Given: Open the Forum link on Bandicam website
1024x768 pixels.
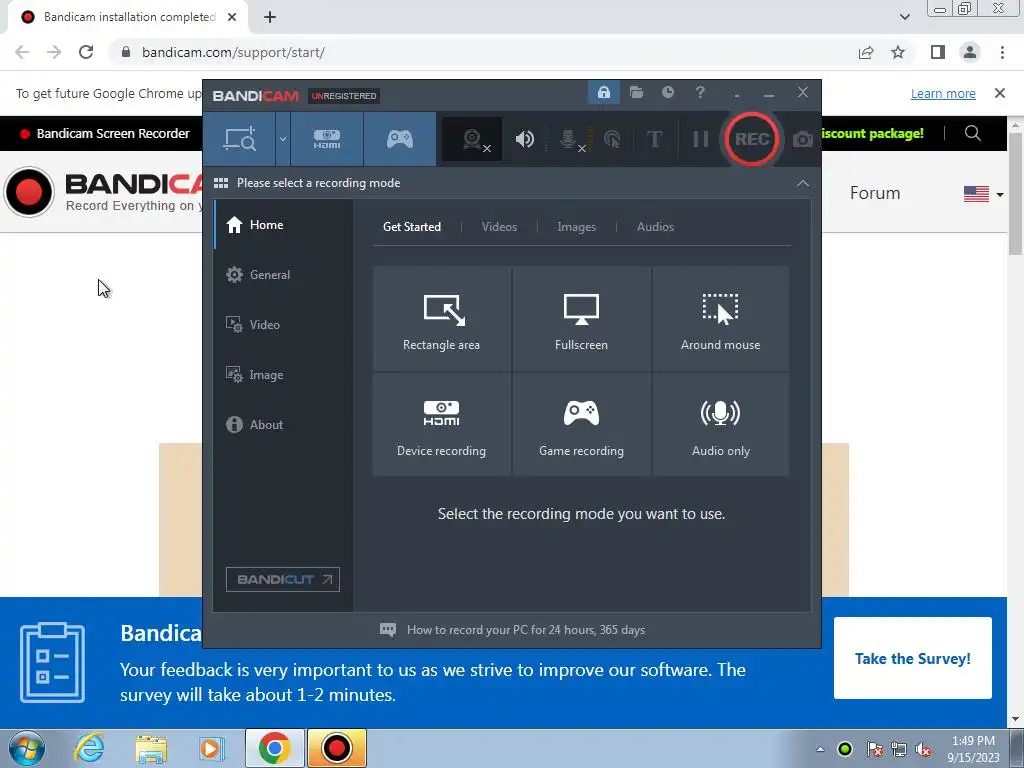Looking at the screenshot, I should 874,193.
